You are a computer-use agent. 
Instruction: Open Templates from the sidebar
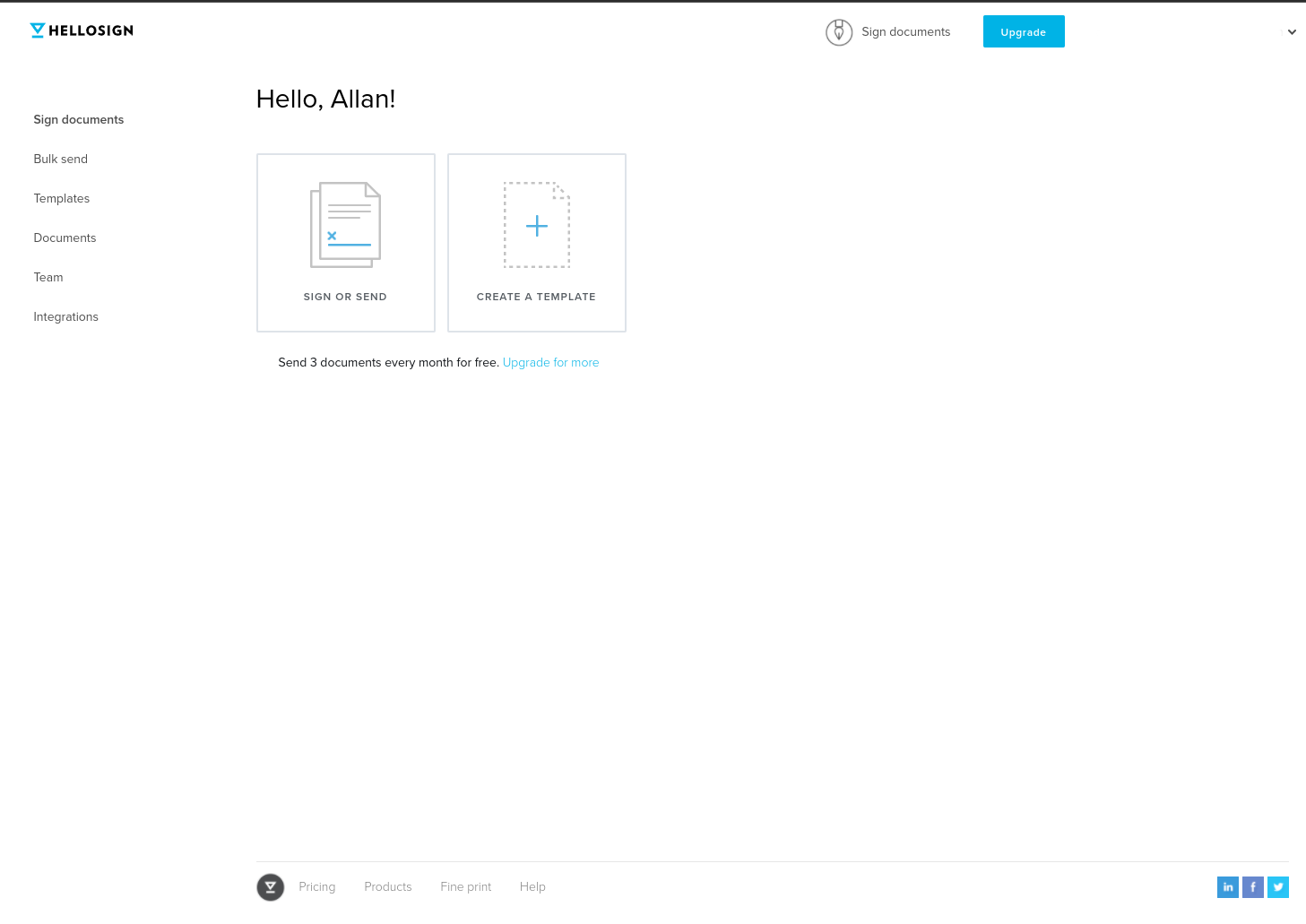tap(62, 198)
